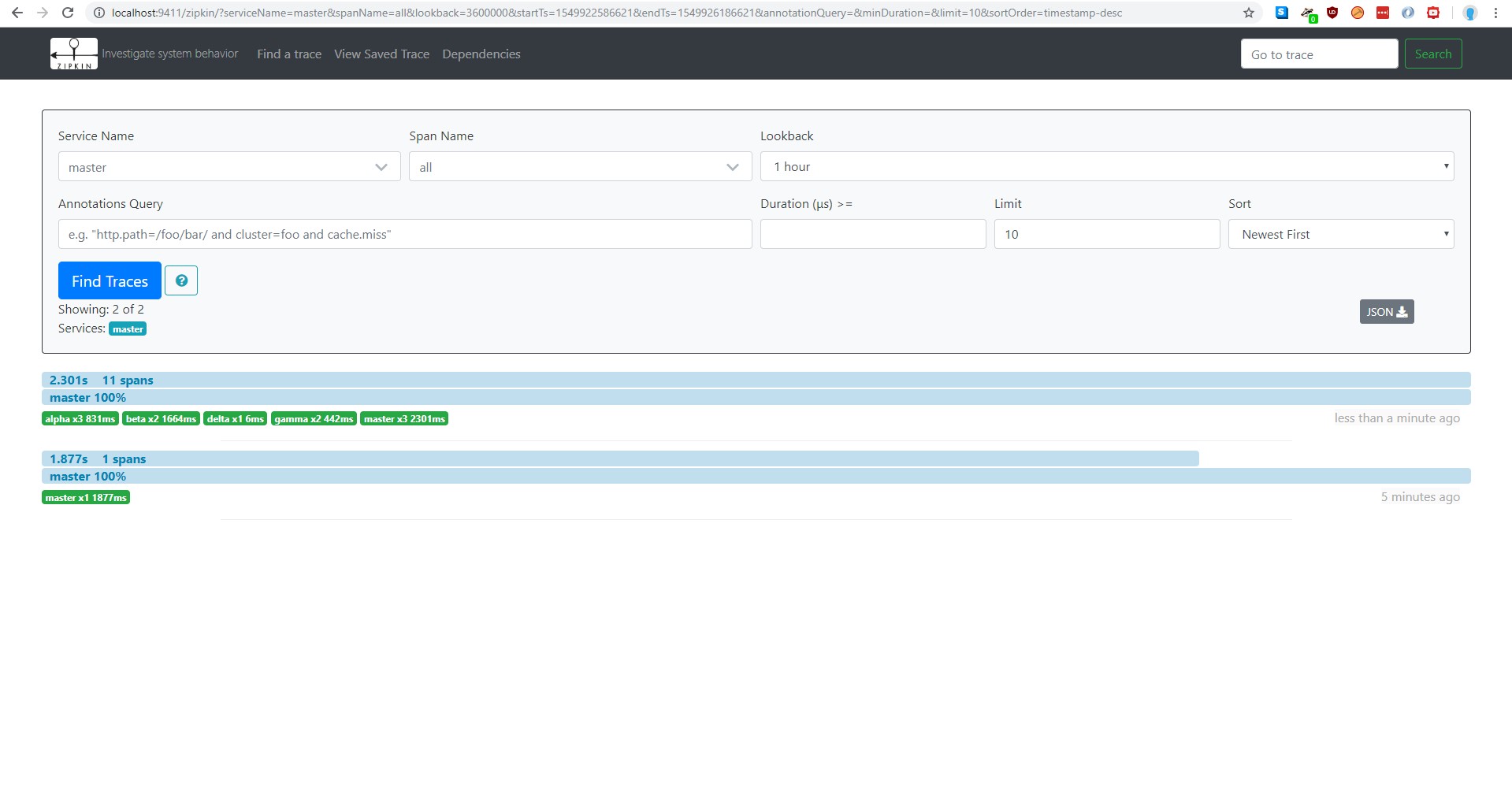Image resolution: width=1512 pixels, height=787 pixels.
Task: Open the Chrome profile avatar
Action: (x=1469, y=13)
